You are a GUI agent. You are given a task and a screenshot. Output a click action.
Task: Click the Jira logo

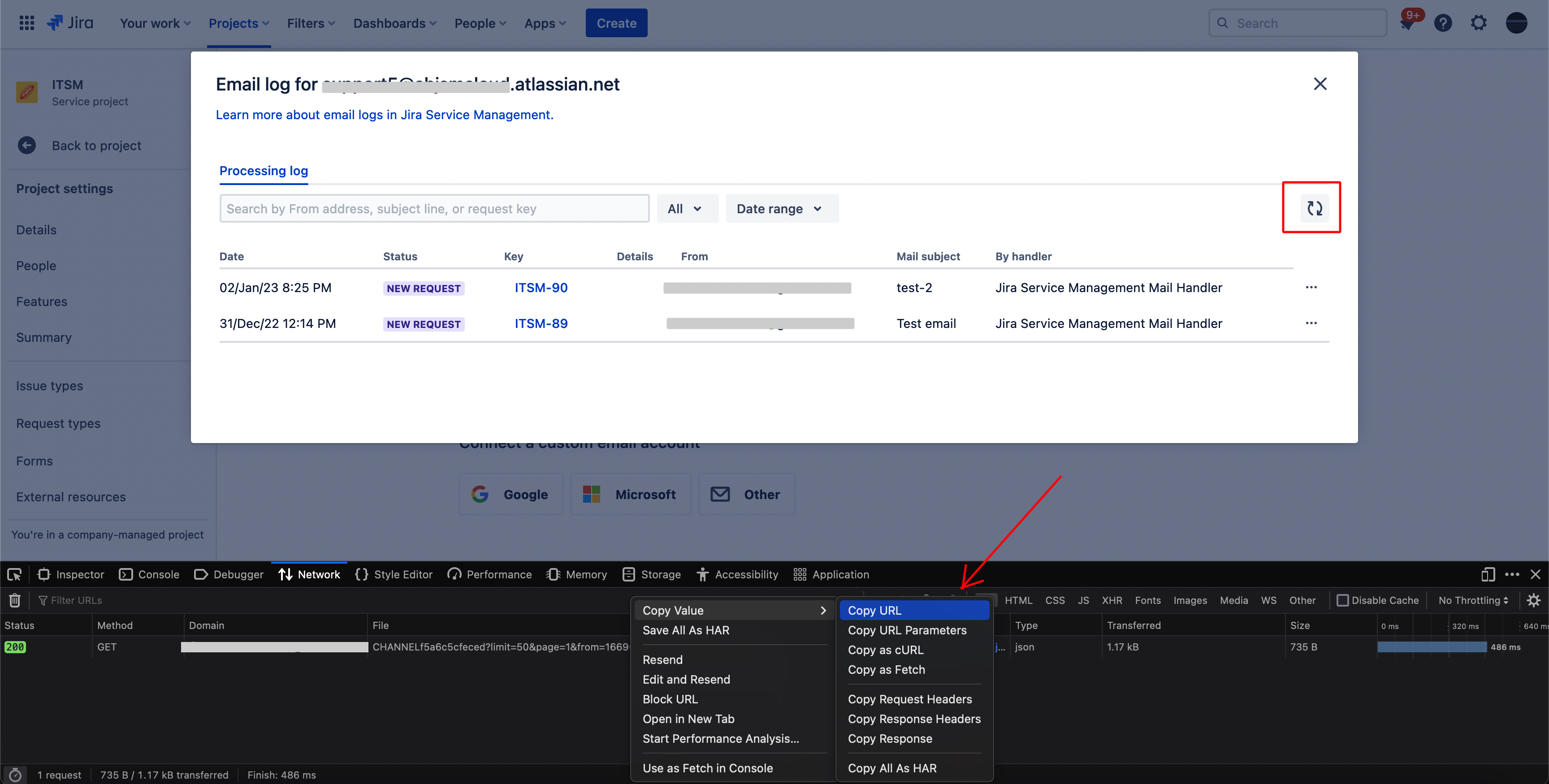[70, 23]
